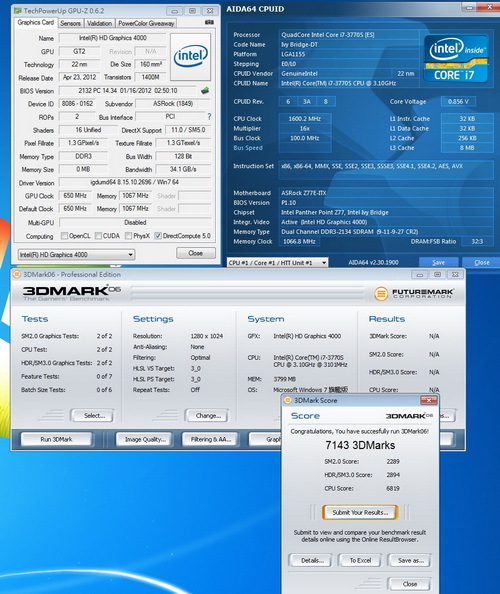Click the CPU Clock 1600.2 MHz value
Image resolution: width=500 pixels, height=594 pixels.
305,119
